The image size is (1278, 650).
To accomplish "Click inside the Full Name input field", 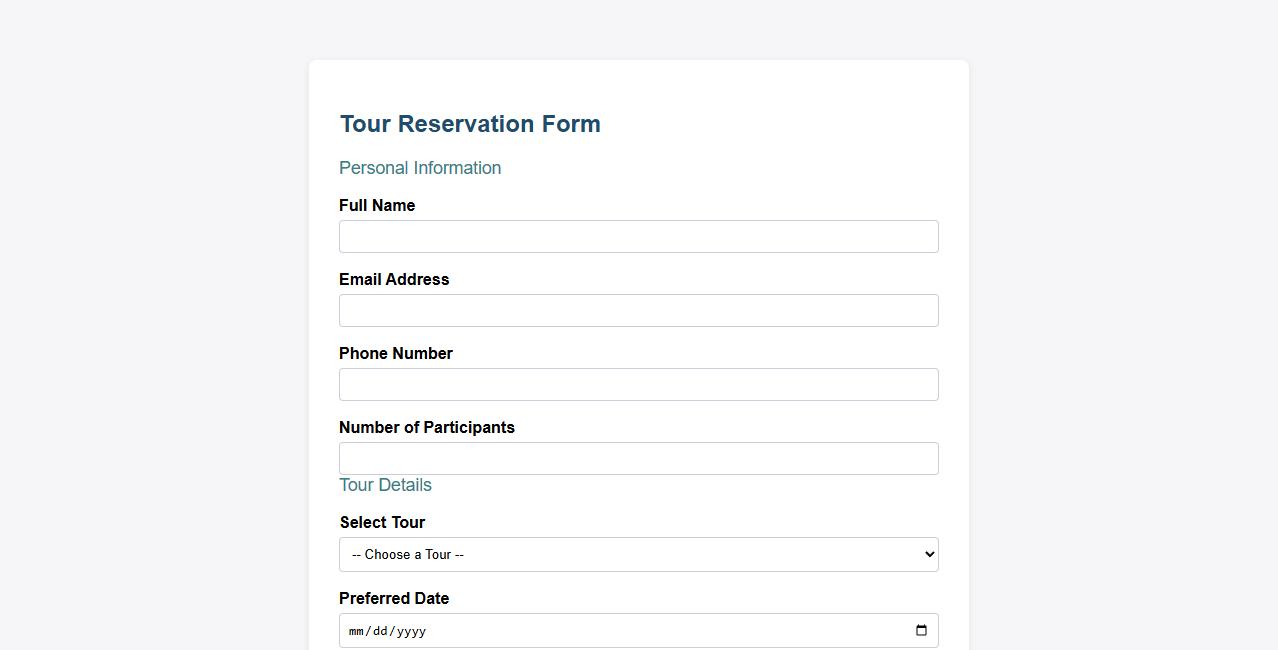I will pos(638,236).
